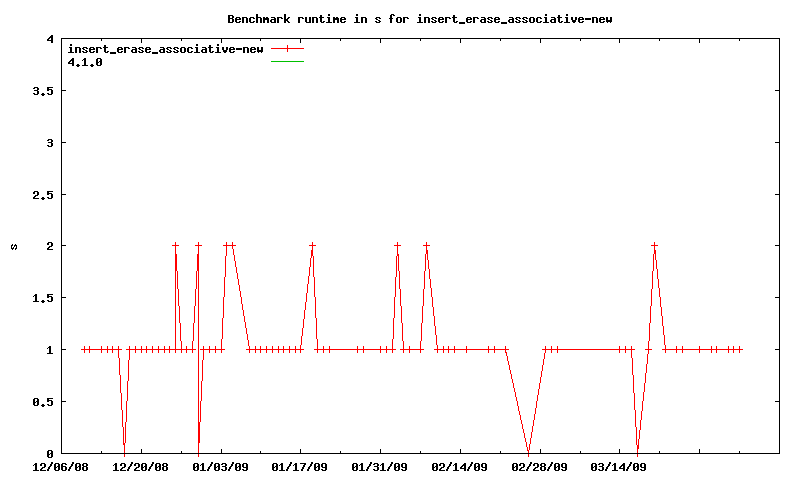This screenshot has height=480, width=800.
Task: Click the last data point on the line
Action: tap(740, 349)
